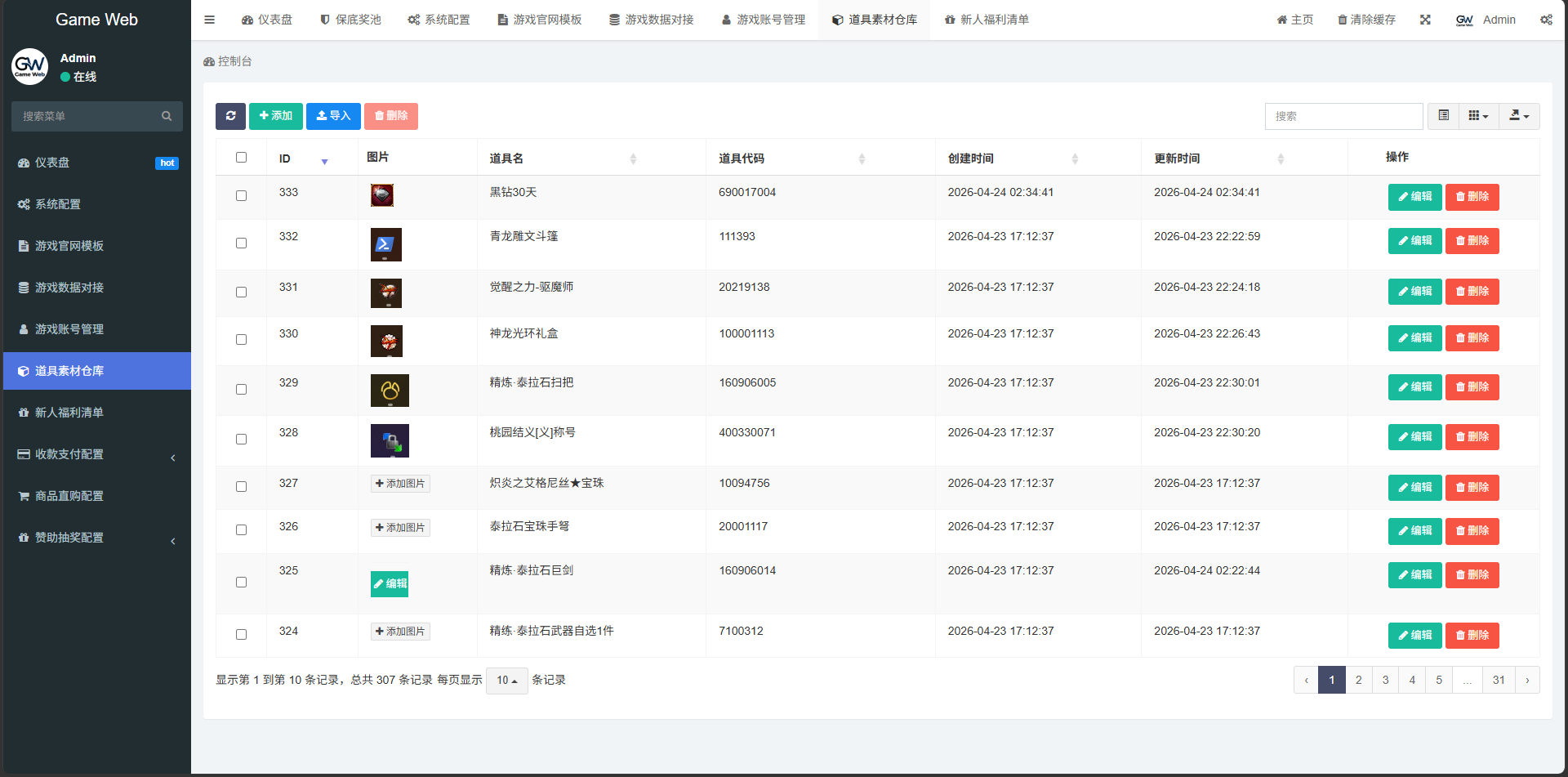This screenshot has width=1568, height=777.
Task: Open the settings gears icon at top right
Action: [x=1546, y=20]
